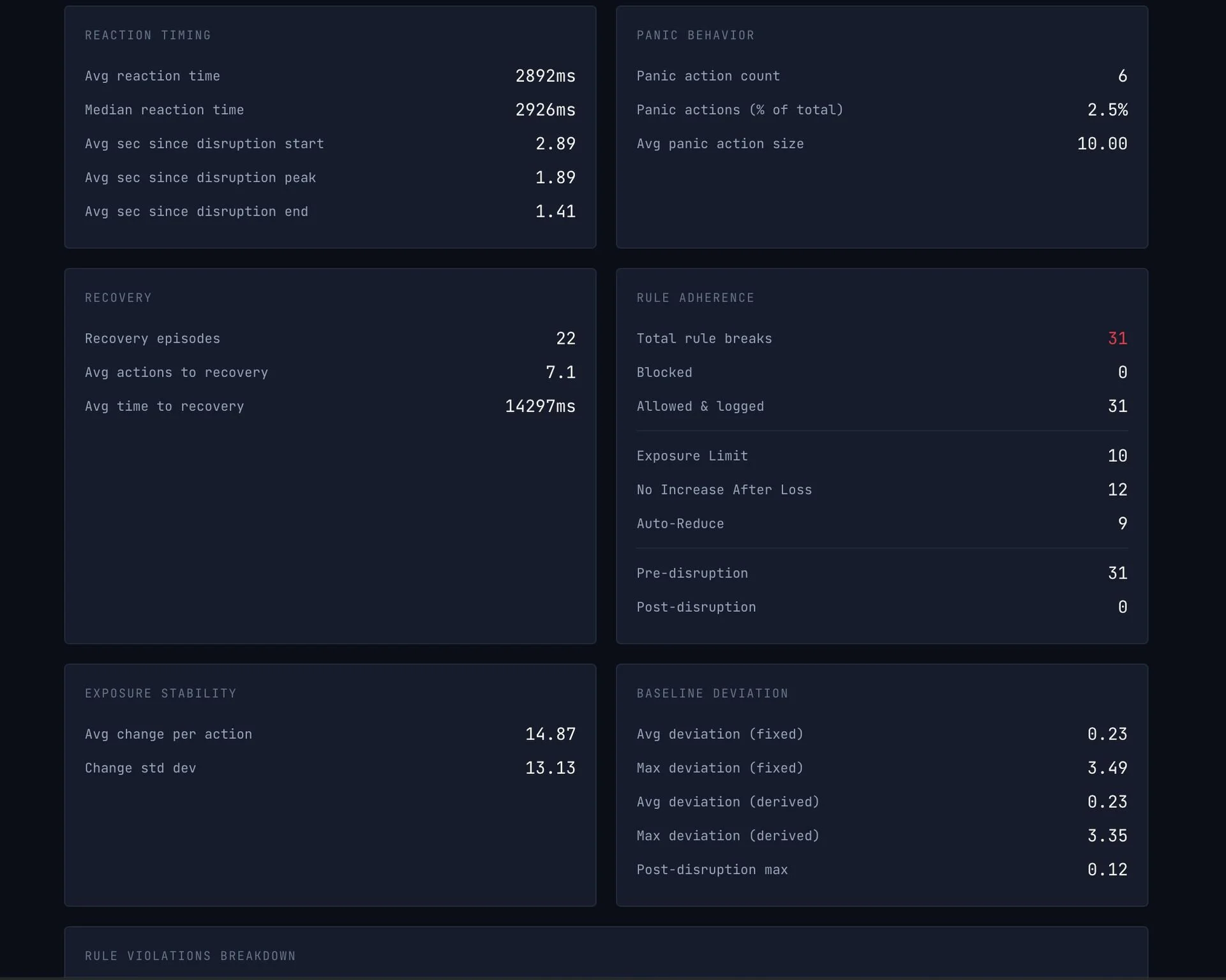Click the PANIC BEHAVIOR heading
The height and width of the screenshot is (980, 1226).
[696, 35]
